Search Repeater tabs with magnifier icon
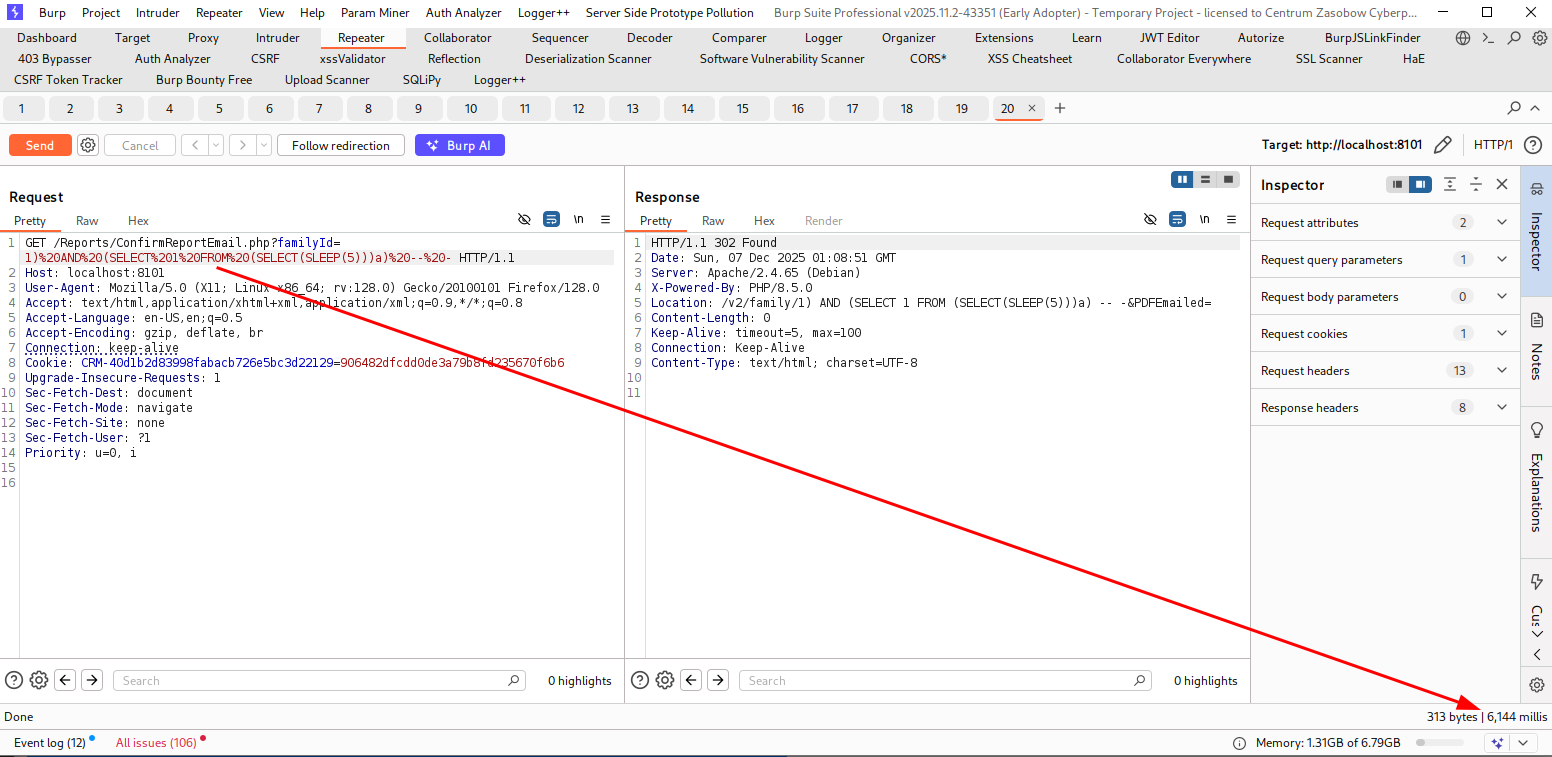 click(1514, 108)
